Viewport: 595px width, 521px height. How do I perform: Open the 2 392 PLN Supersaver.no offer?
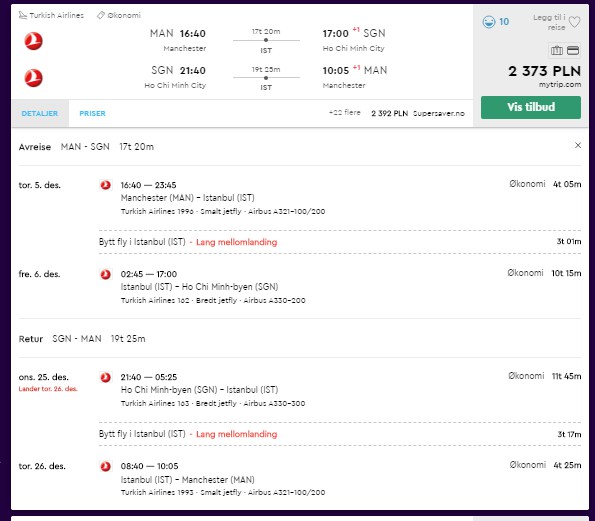(x=418, y=113)
